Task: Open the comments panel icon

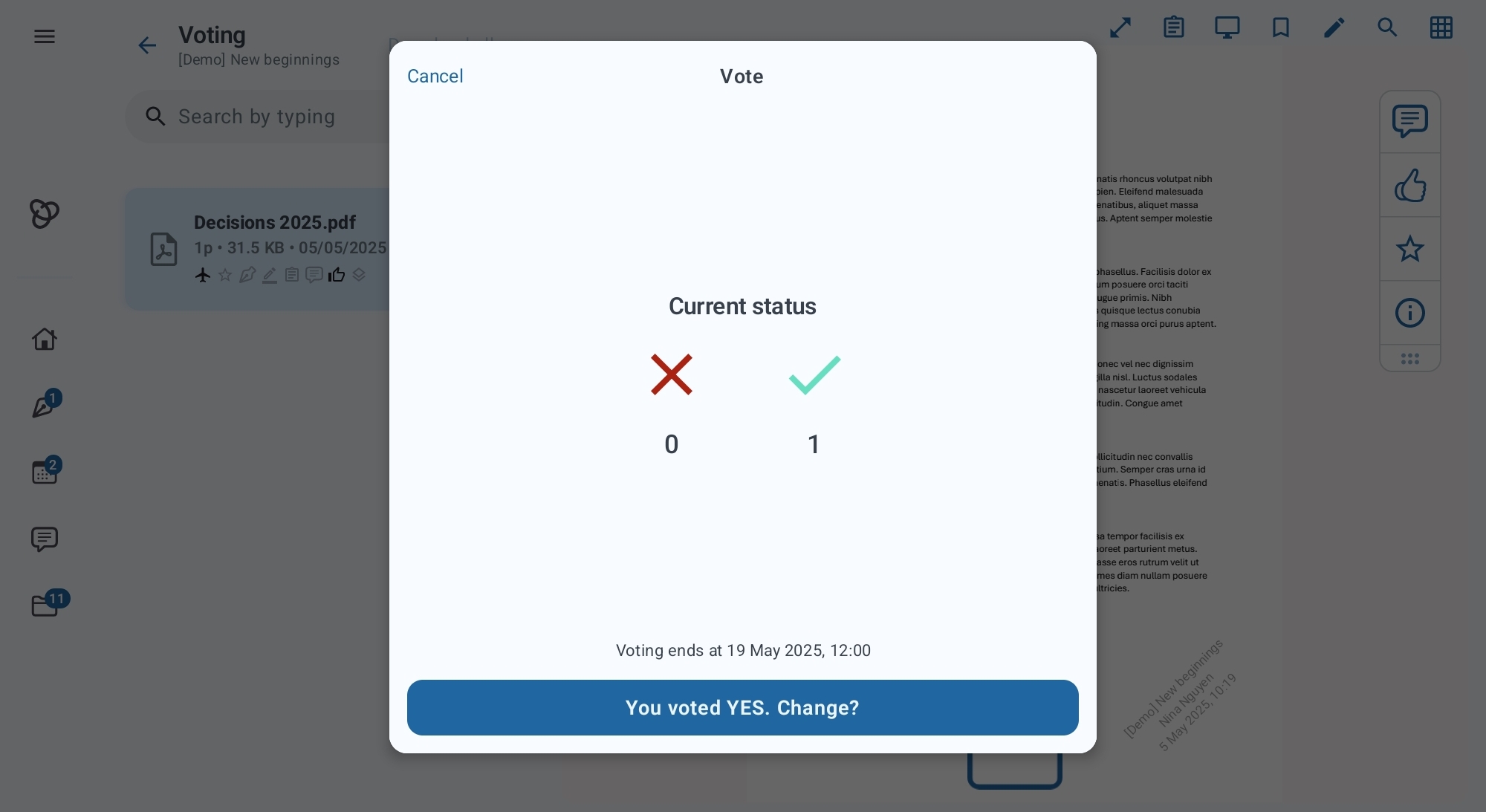Action: tap(1409, 121)
